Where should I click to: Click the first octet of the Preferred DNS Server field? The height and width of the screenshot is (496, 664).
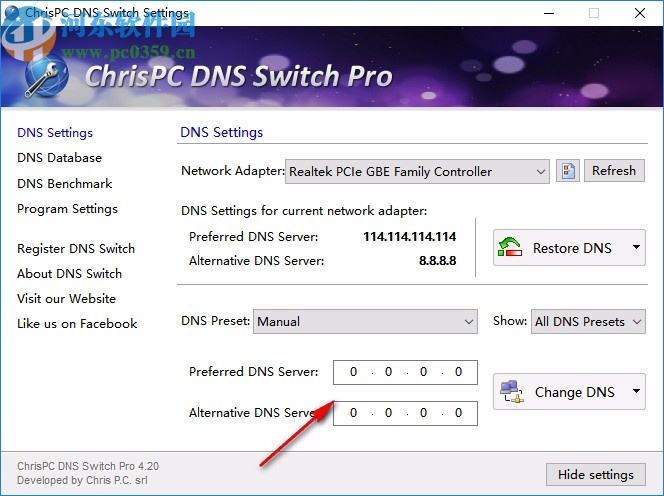click(x=353, y=372)
